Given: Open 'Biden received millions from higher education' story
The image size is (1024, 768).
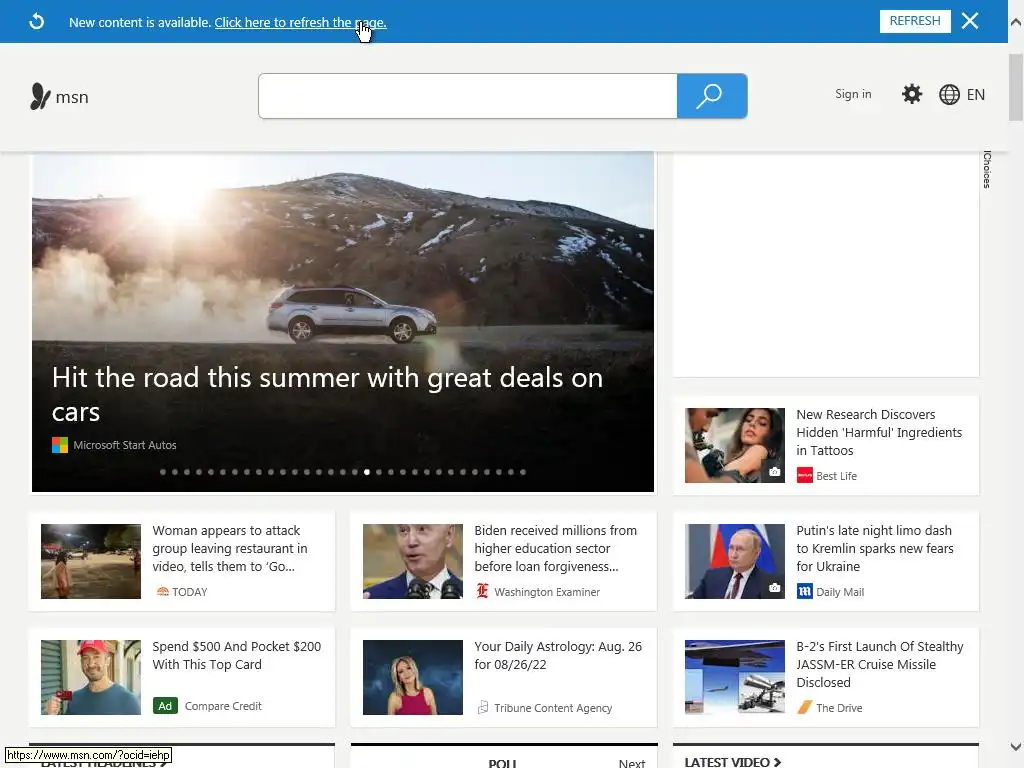Looking at the screenshot, I should pos(555,549).
